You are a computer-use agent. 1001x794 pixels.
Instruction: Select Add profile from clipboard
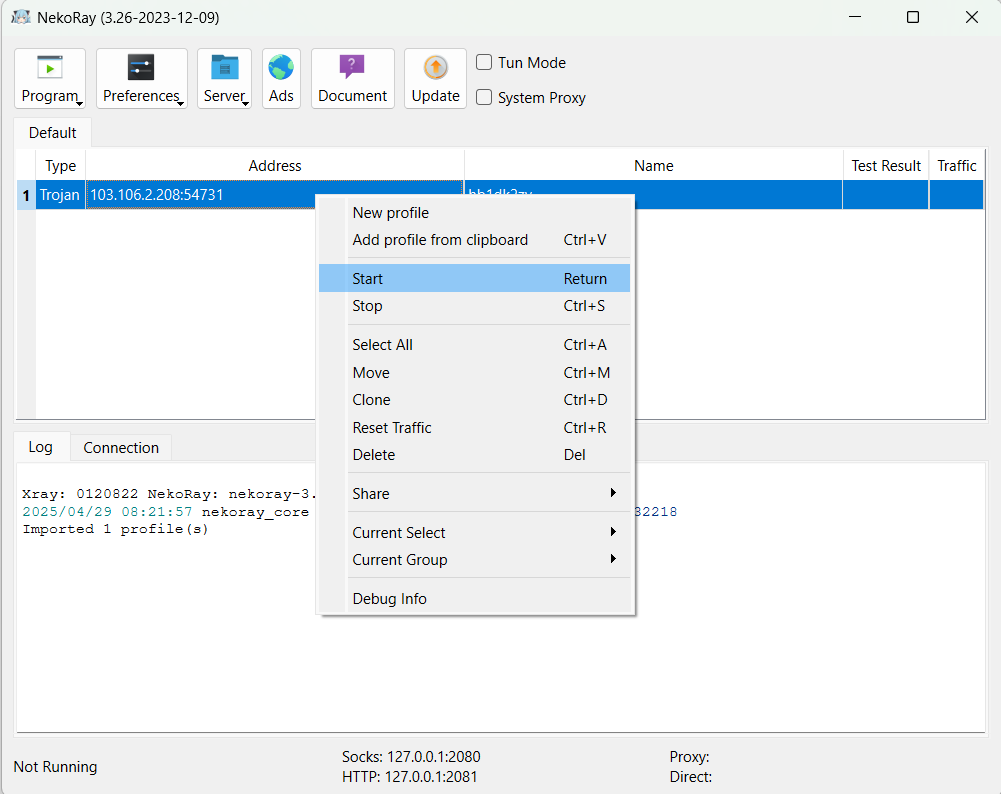click(x=440, y=240)
